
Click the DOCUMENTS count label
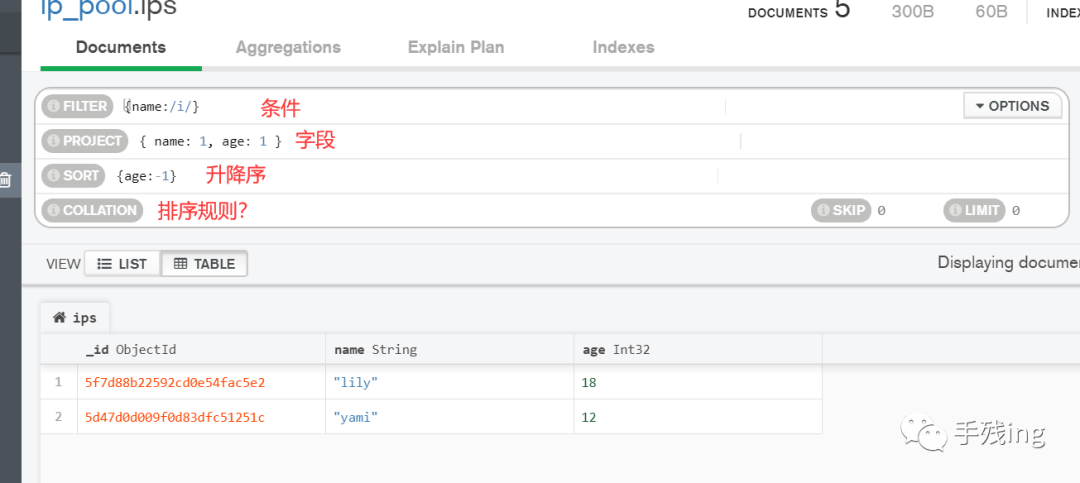(x=787, y=12)
